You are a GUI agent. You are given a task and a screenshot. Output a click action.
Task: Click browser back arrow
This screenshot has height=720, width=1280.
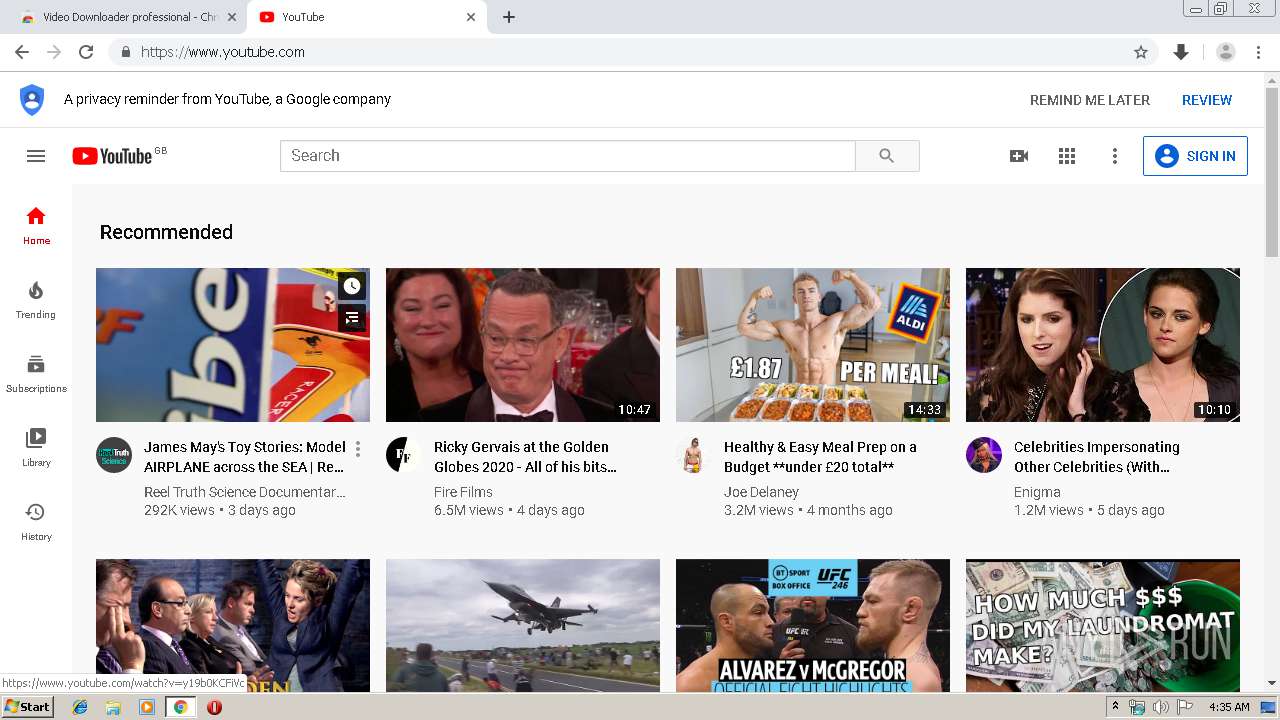[x=22, y=52]
